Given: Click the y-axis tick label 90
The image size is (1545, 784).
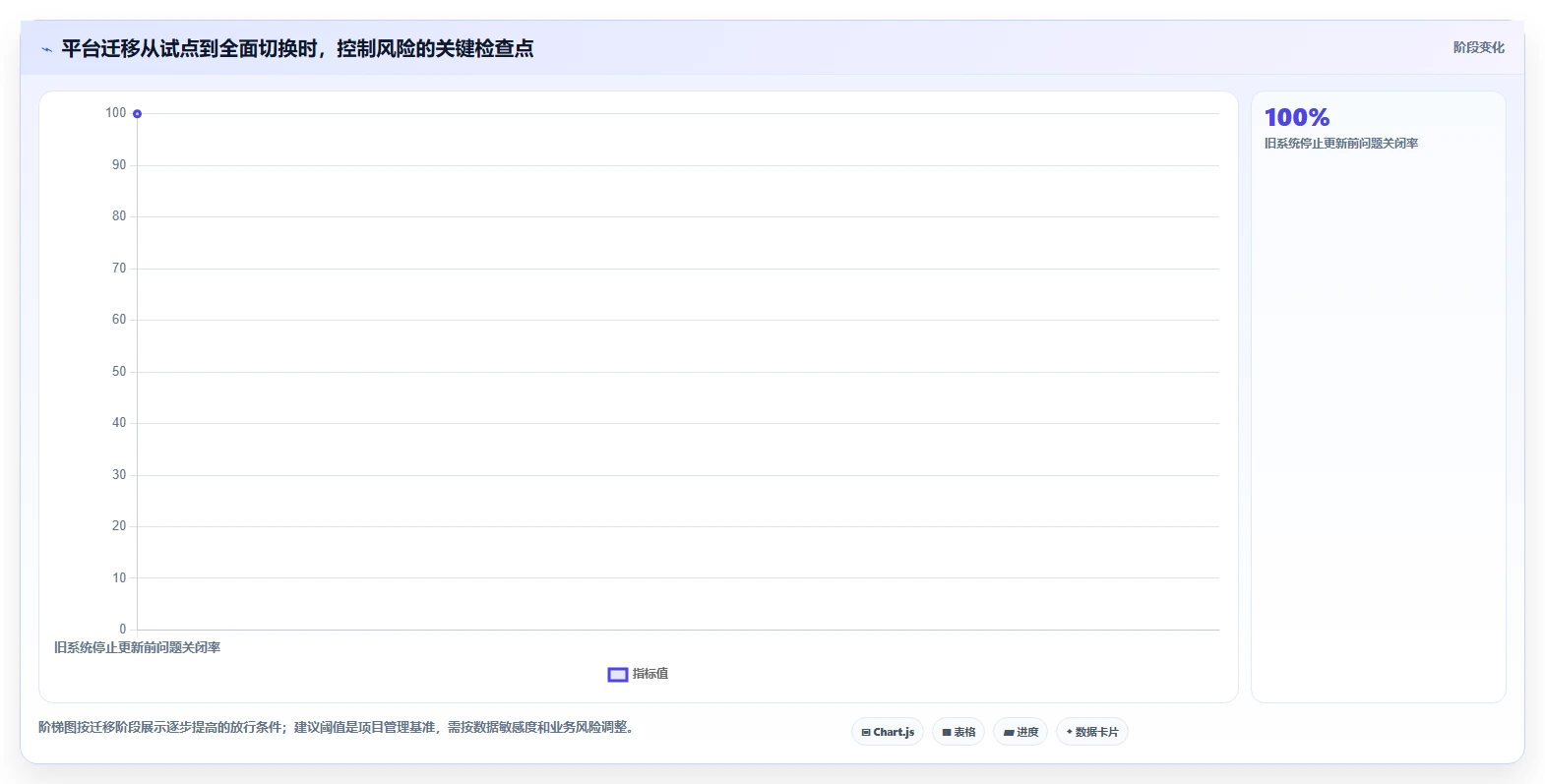Looking at the screenshot, I should coord(119,165).
